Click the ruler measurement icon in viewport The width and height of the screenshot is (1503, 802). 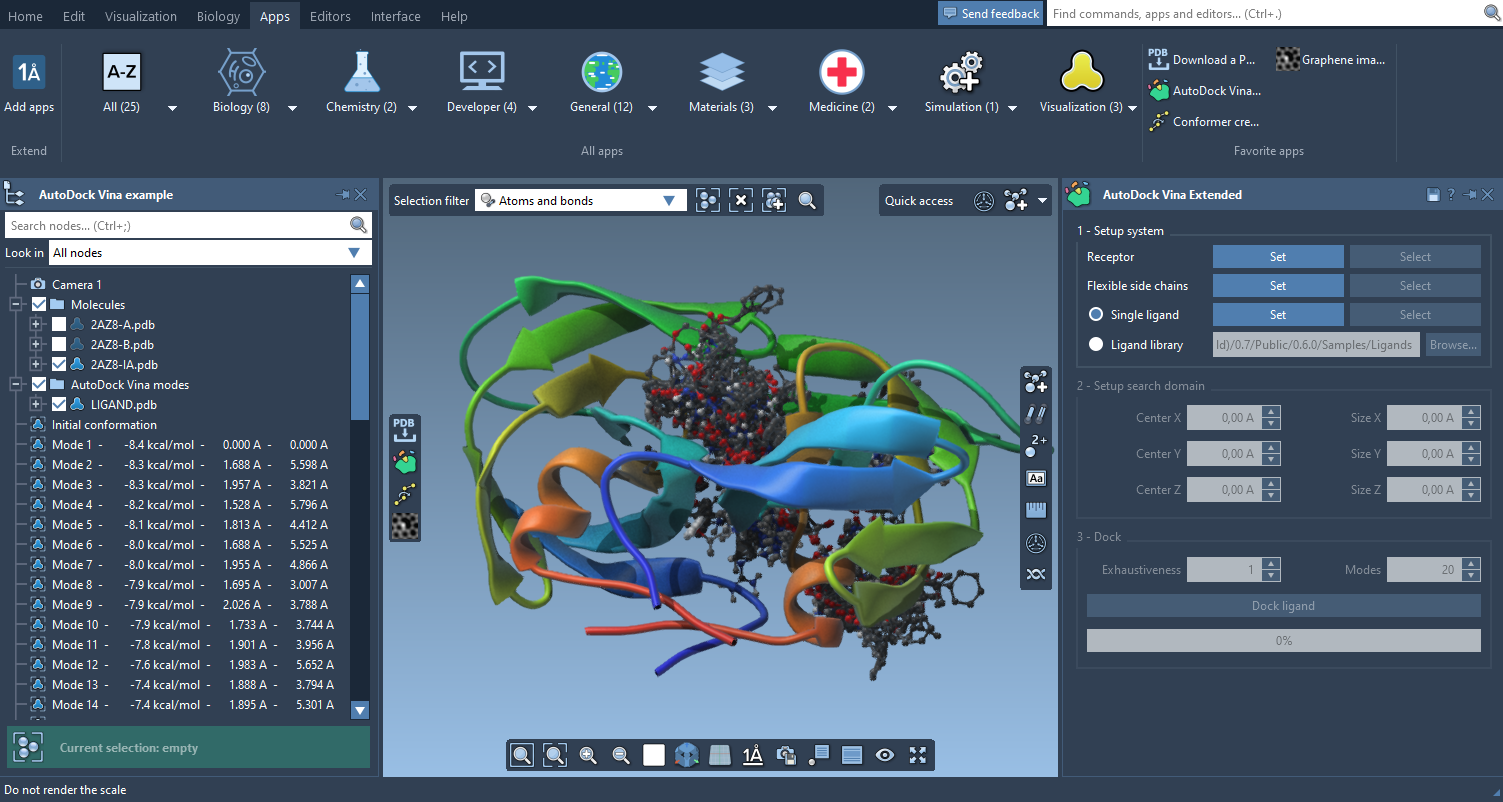coord(1036,511)
